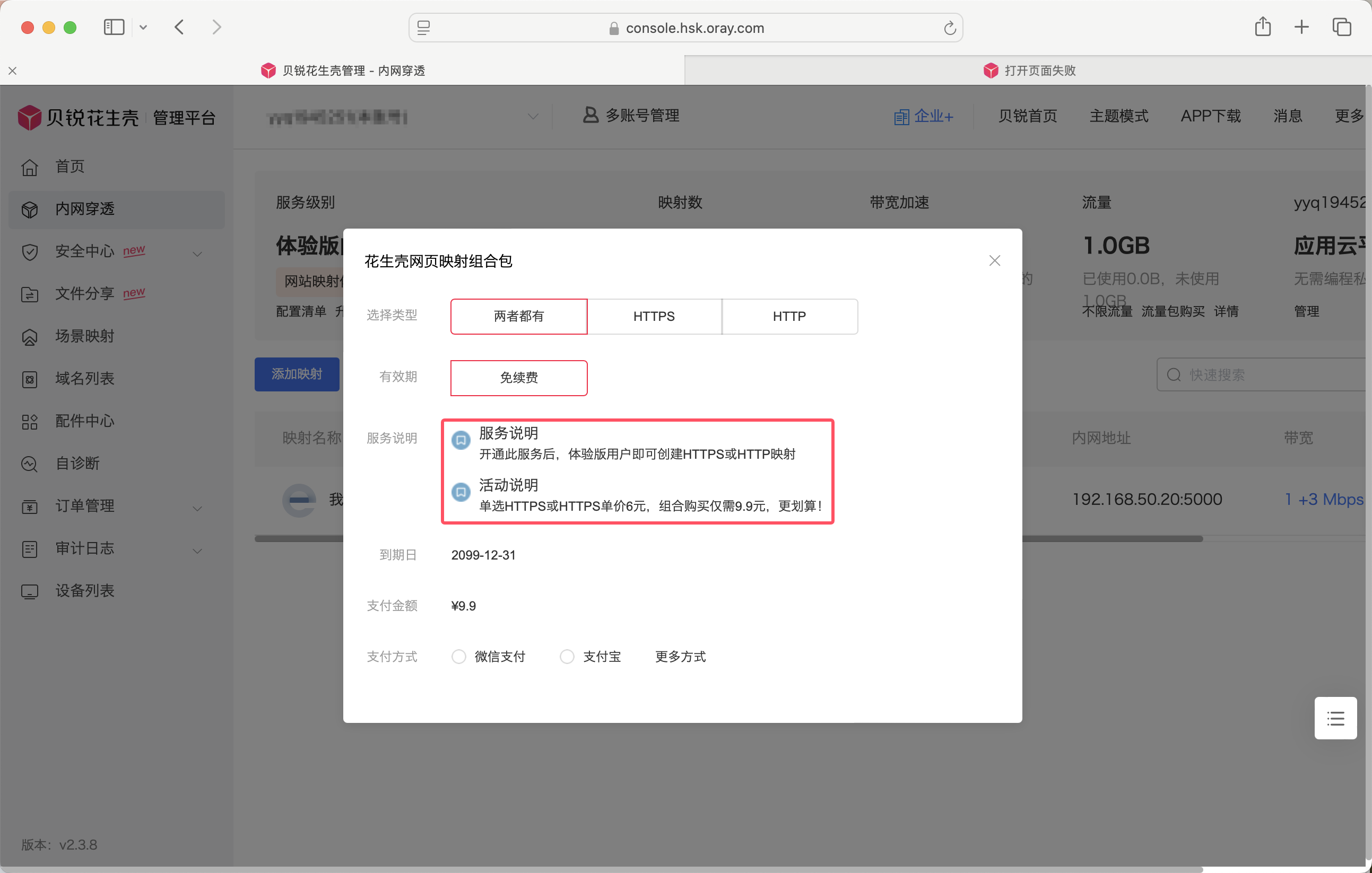Expand the 订单管理 submenu chevron
This screenshot has width=1372, height=873.
[197, 508]
